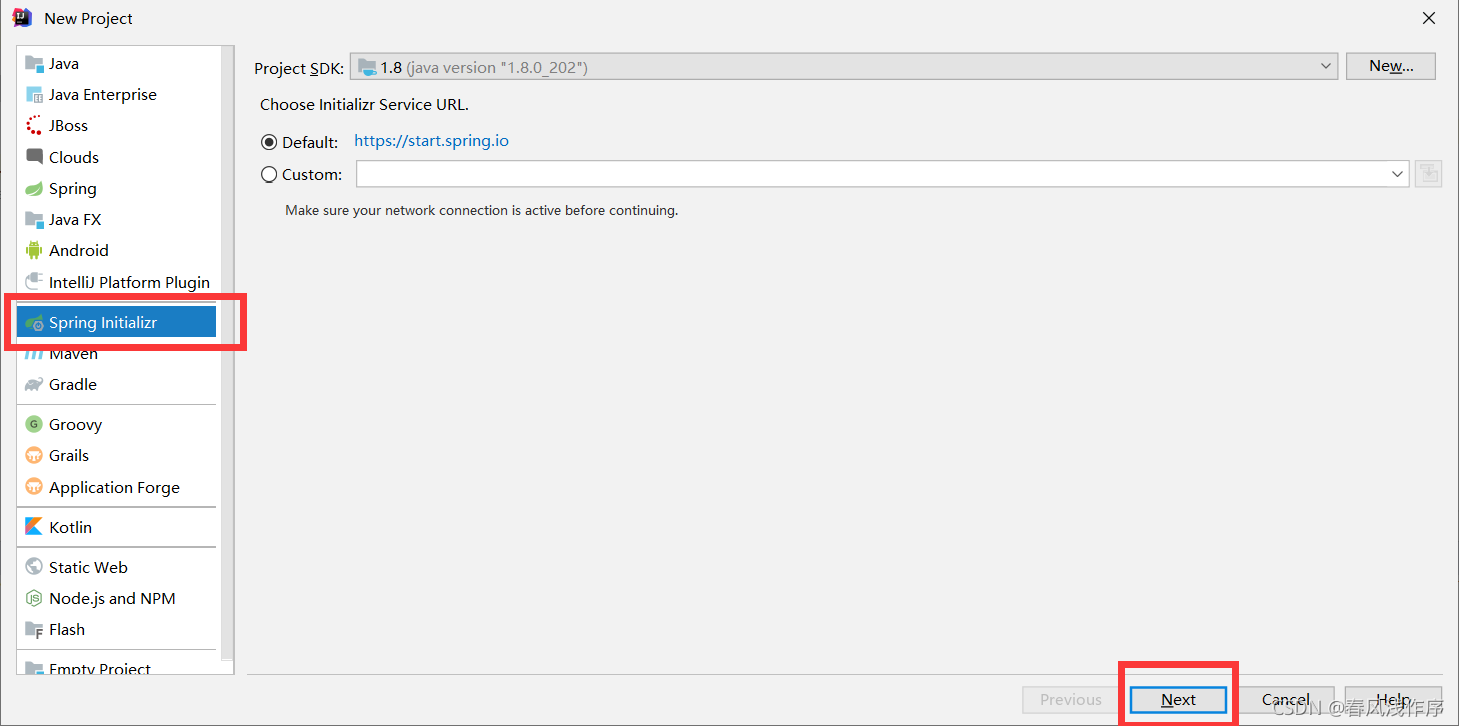
Task: Click the New... SDK button
Action: click(1391, 66)
